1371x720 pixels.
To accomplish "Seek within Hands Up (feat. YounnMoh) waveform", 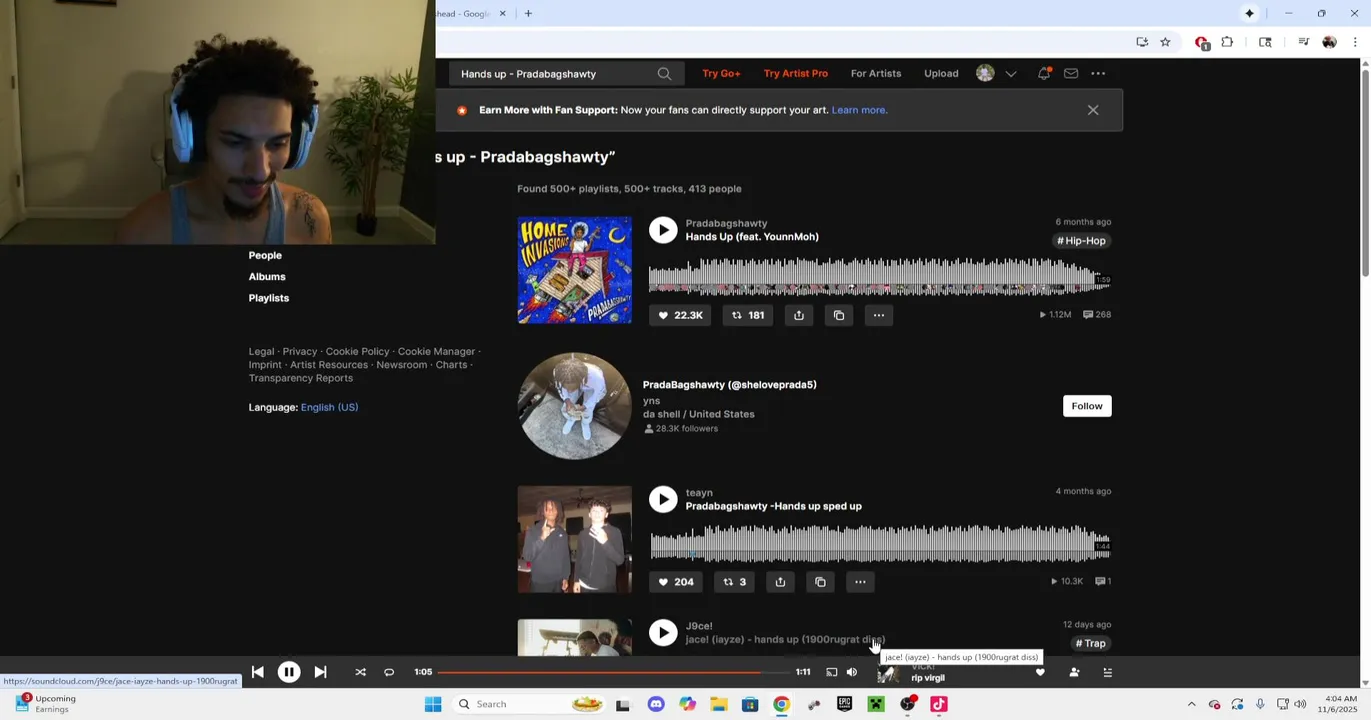I will [x=879, y=277].
